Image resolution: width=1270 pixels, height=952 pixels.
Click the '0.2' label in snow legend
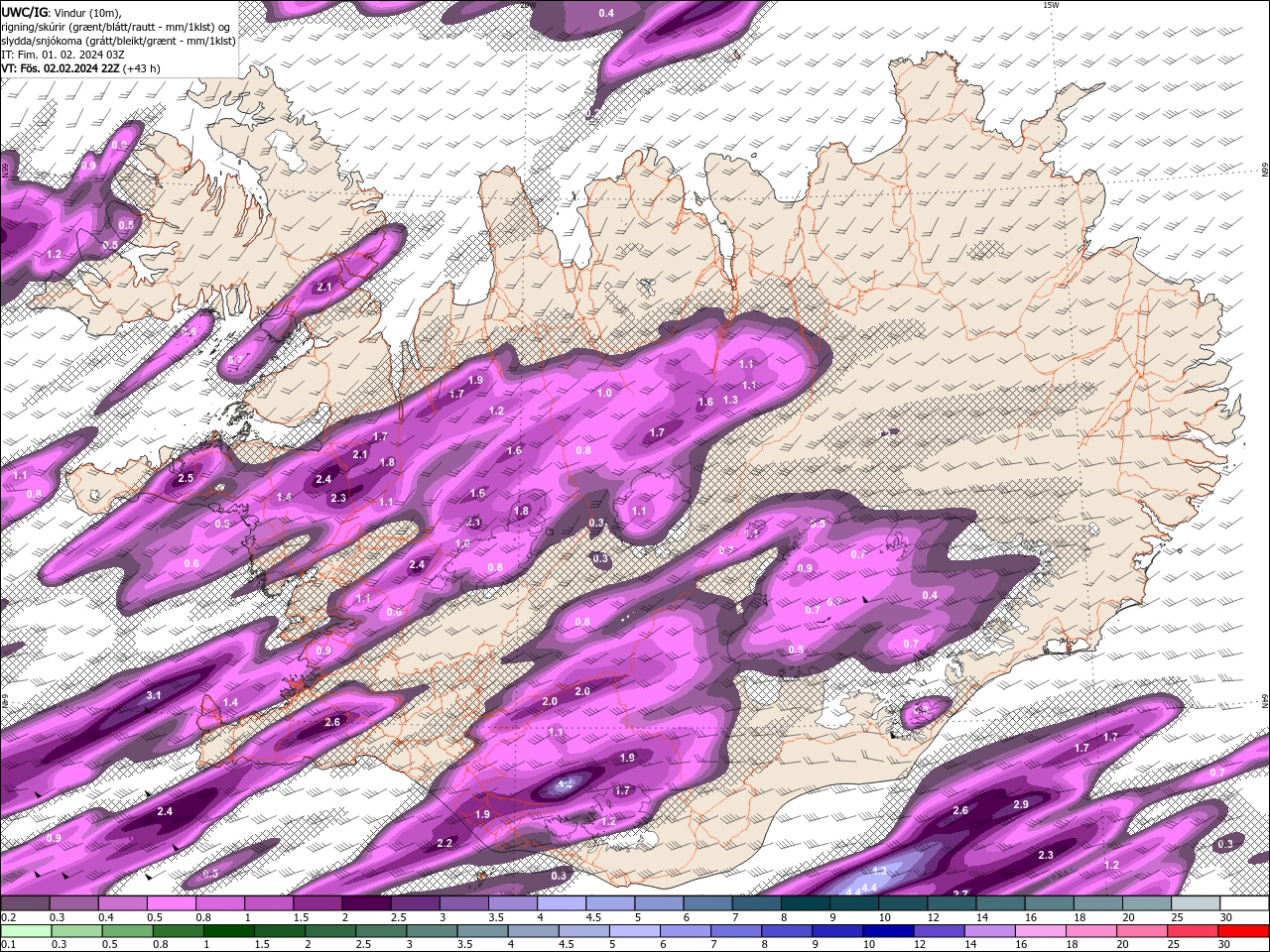click(7, 917)
